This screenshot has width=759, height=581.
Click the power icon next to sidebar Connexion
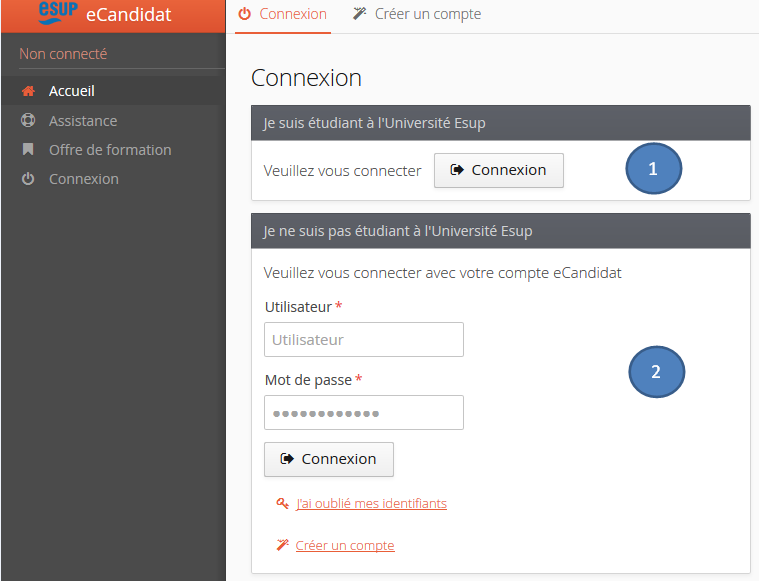coord(28,179)
